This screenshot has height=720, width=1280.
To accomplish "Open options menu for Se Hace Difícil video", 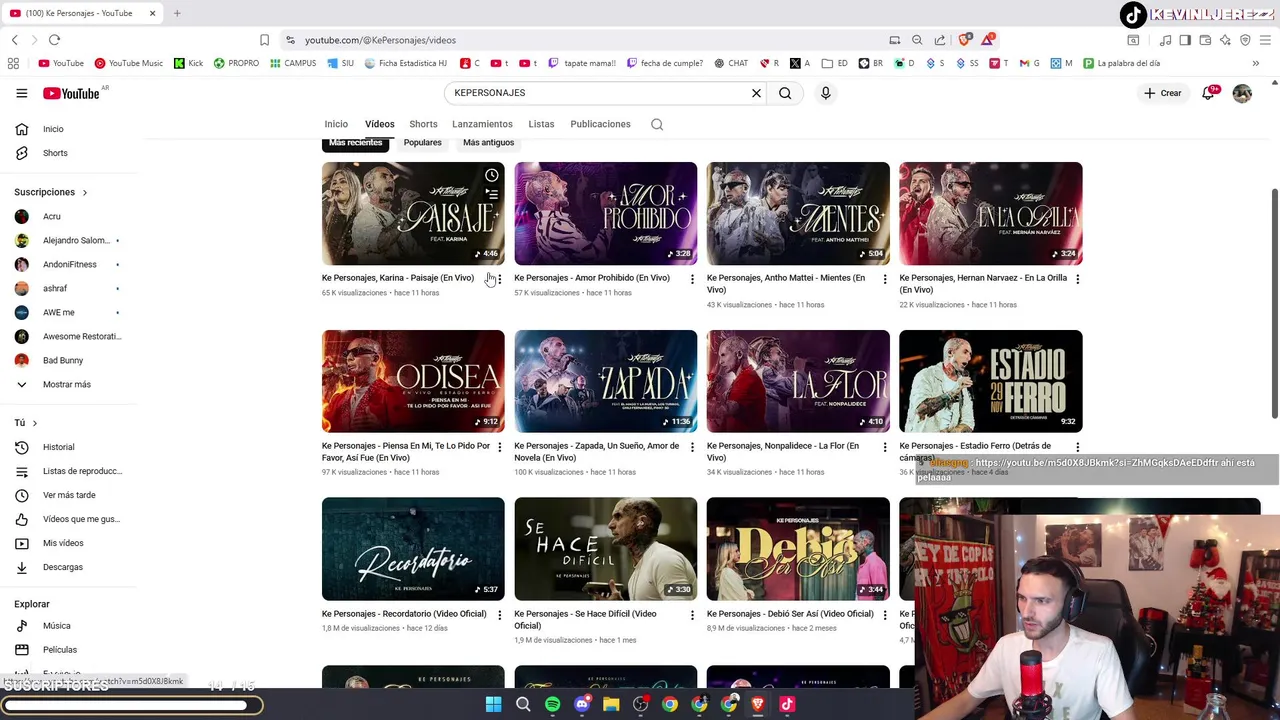I will (692, 615).
